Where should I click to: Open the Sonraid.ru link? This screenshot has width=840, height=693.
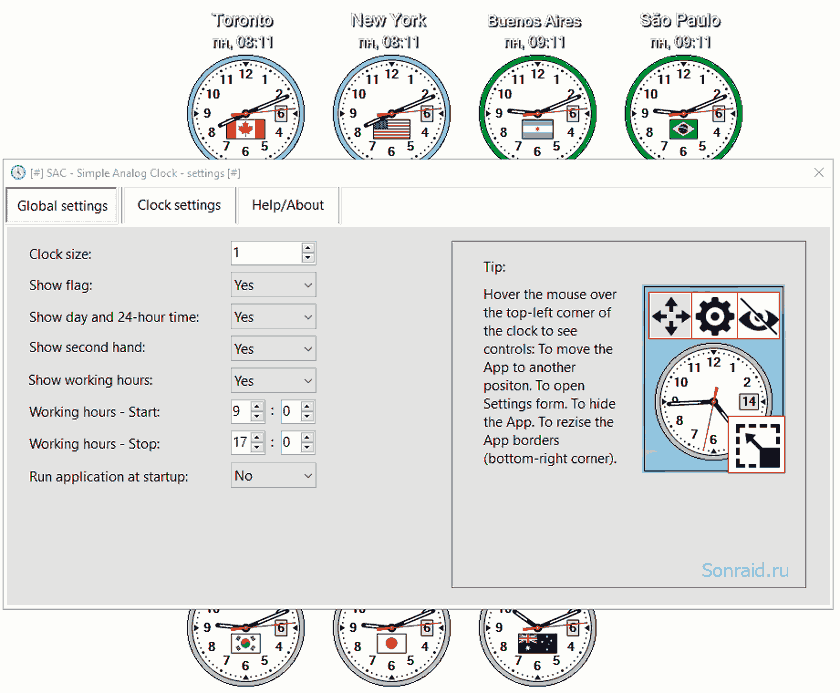[745, 570]
